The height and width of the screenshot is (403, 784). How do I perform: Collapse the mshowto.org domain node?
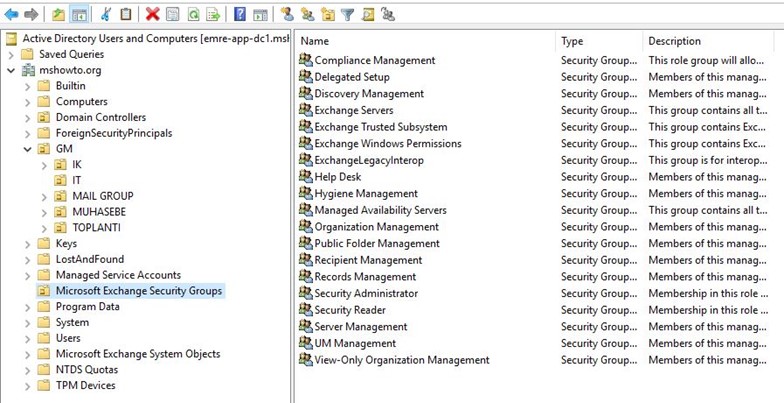point(11,70)
